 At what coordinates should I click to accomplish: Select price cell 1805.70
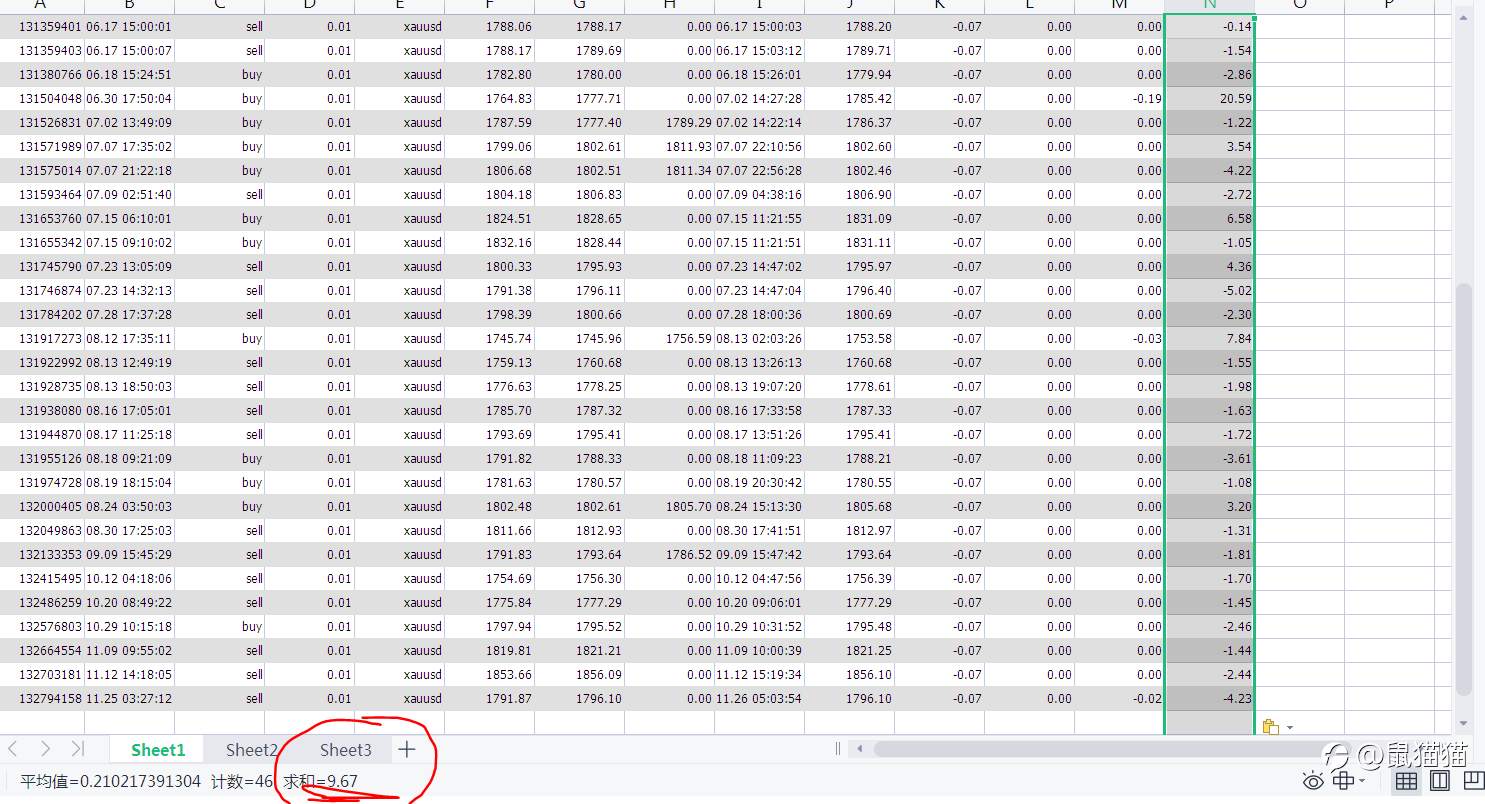click(x=669, y=507)
